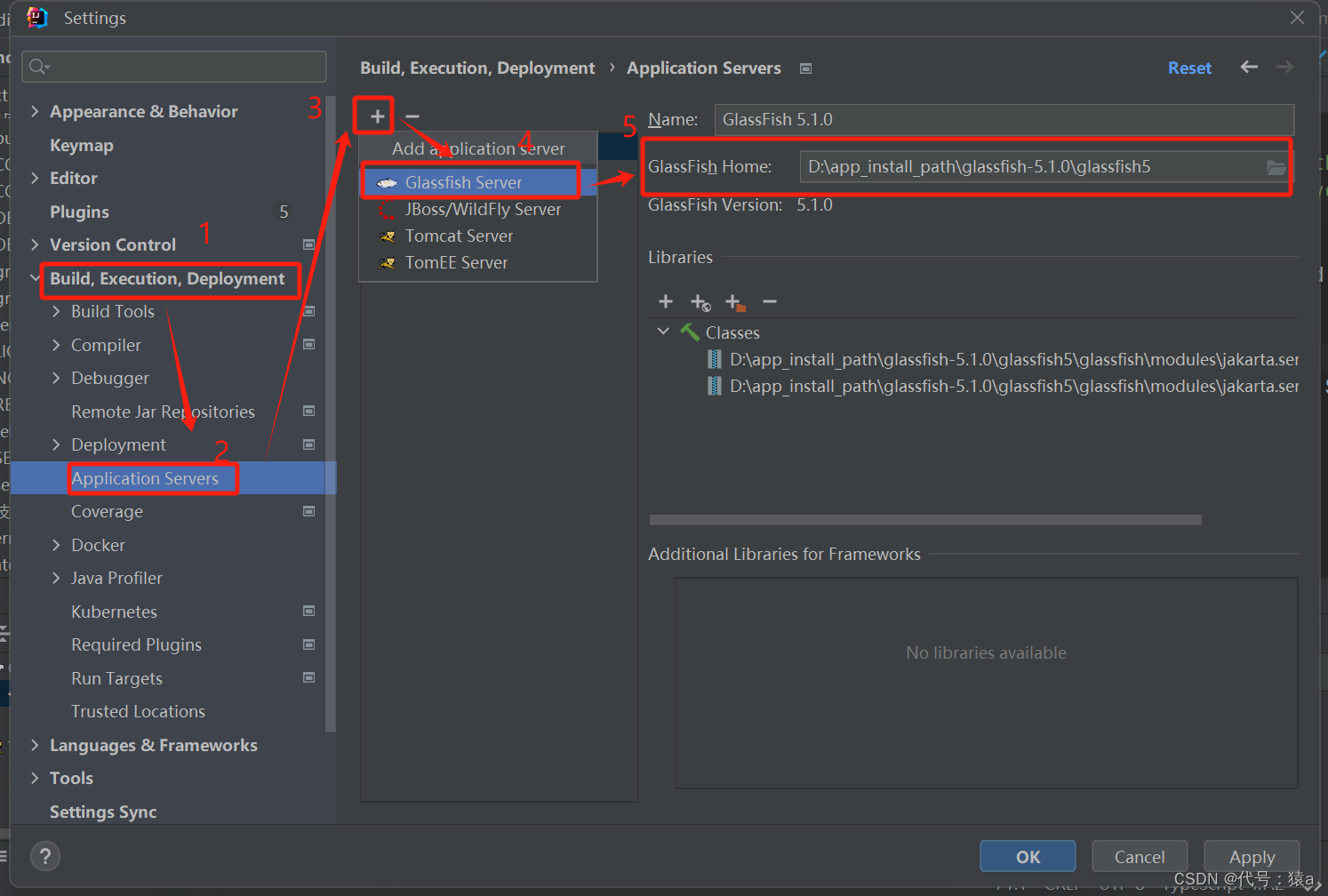This screenshot has width=1328, height=896.
Task: Open folder browser for GlassFish Home path
Action: 1277,166
